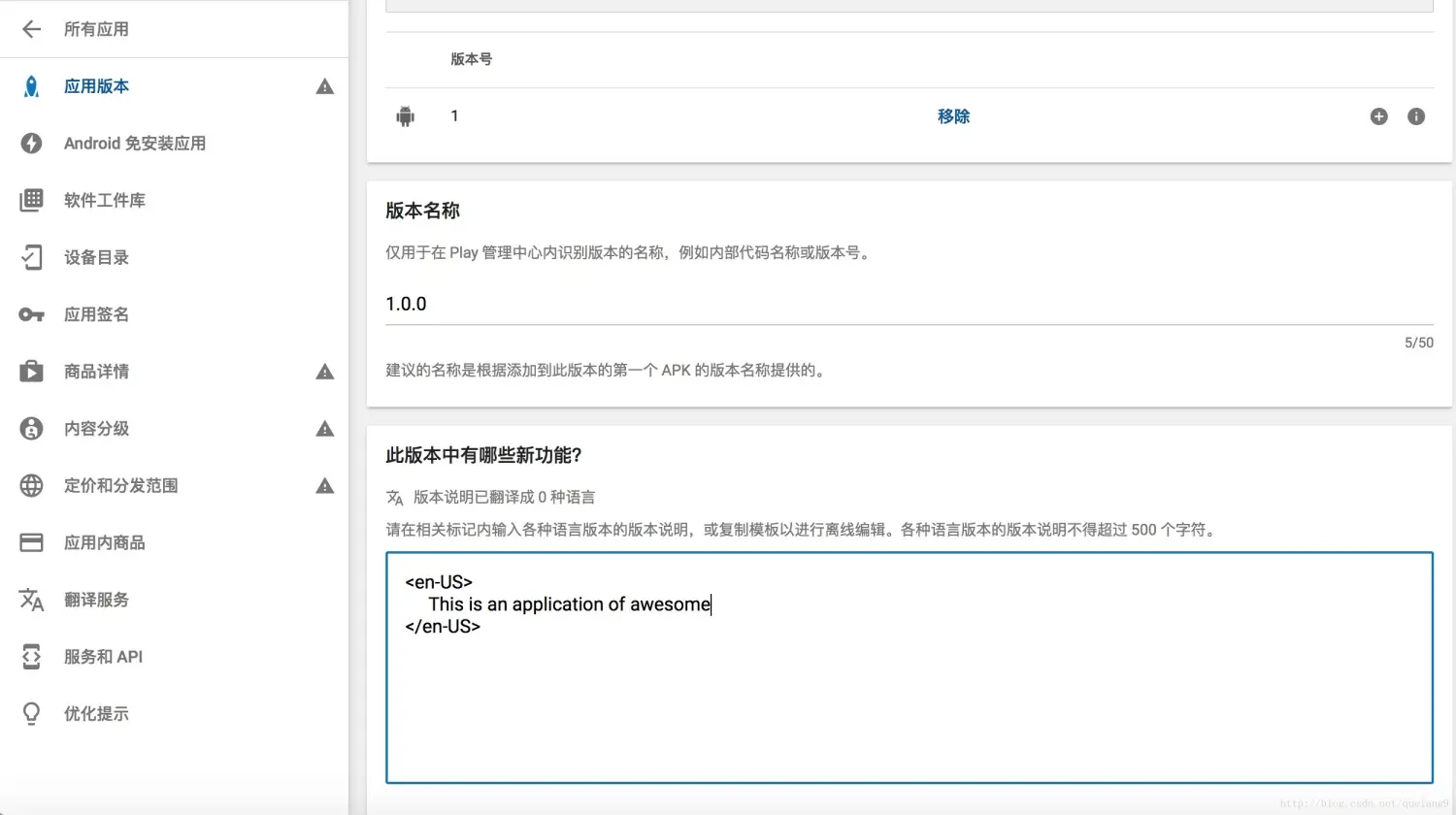This screenshot has width=1456, height=815.
Task: Click the plus circle icon in APK row
Action: click(1378, 116)
